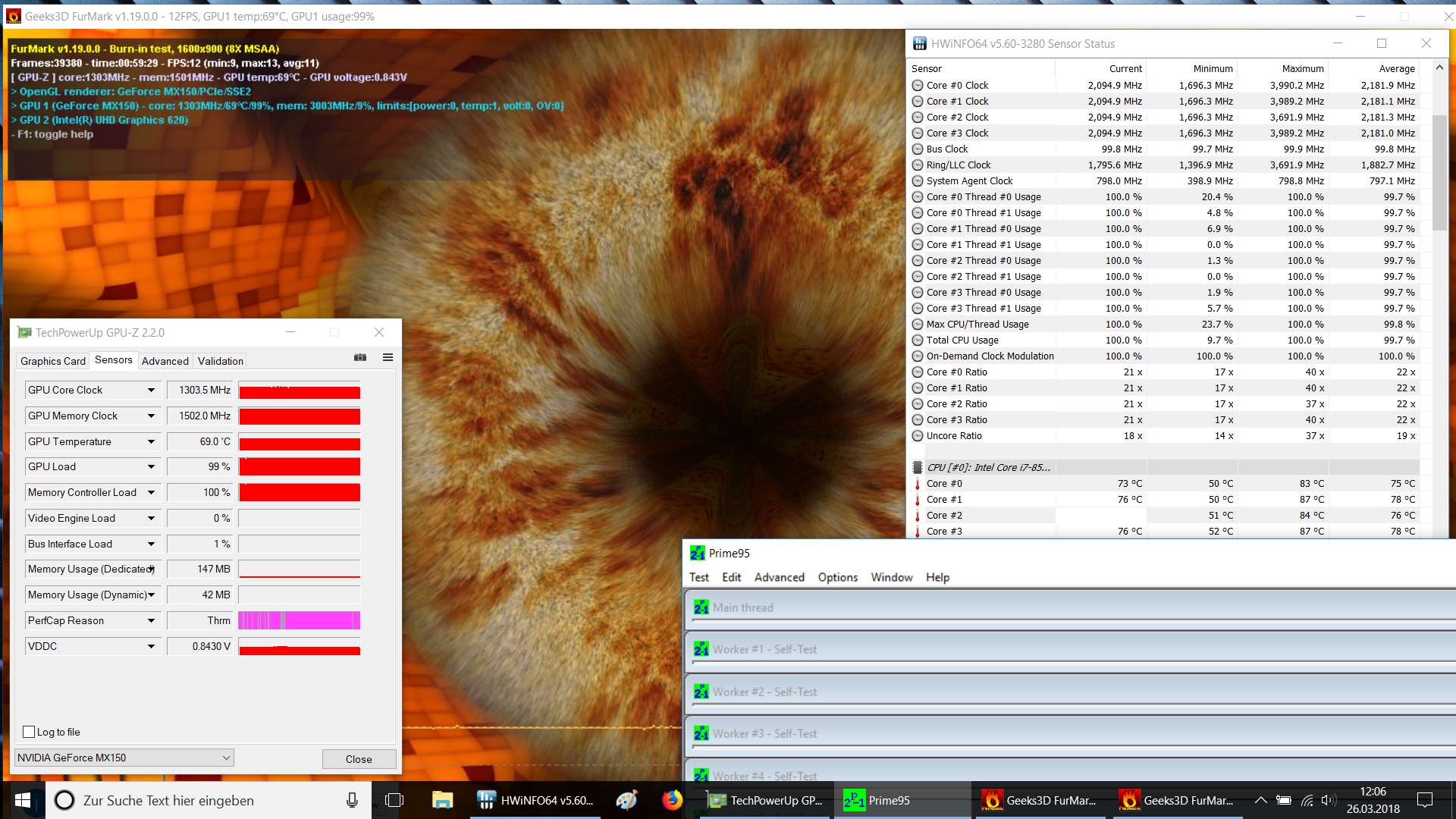
Task: Open the Prime95 Advanced menu
Action: point(779,577)
